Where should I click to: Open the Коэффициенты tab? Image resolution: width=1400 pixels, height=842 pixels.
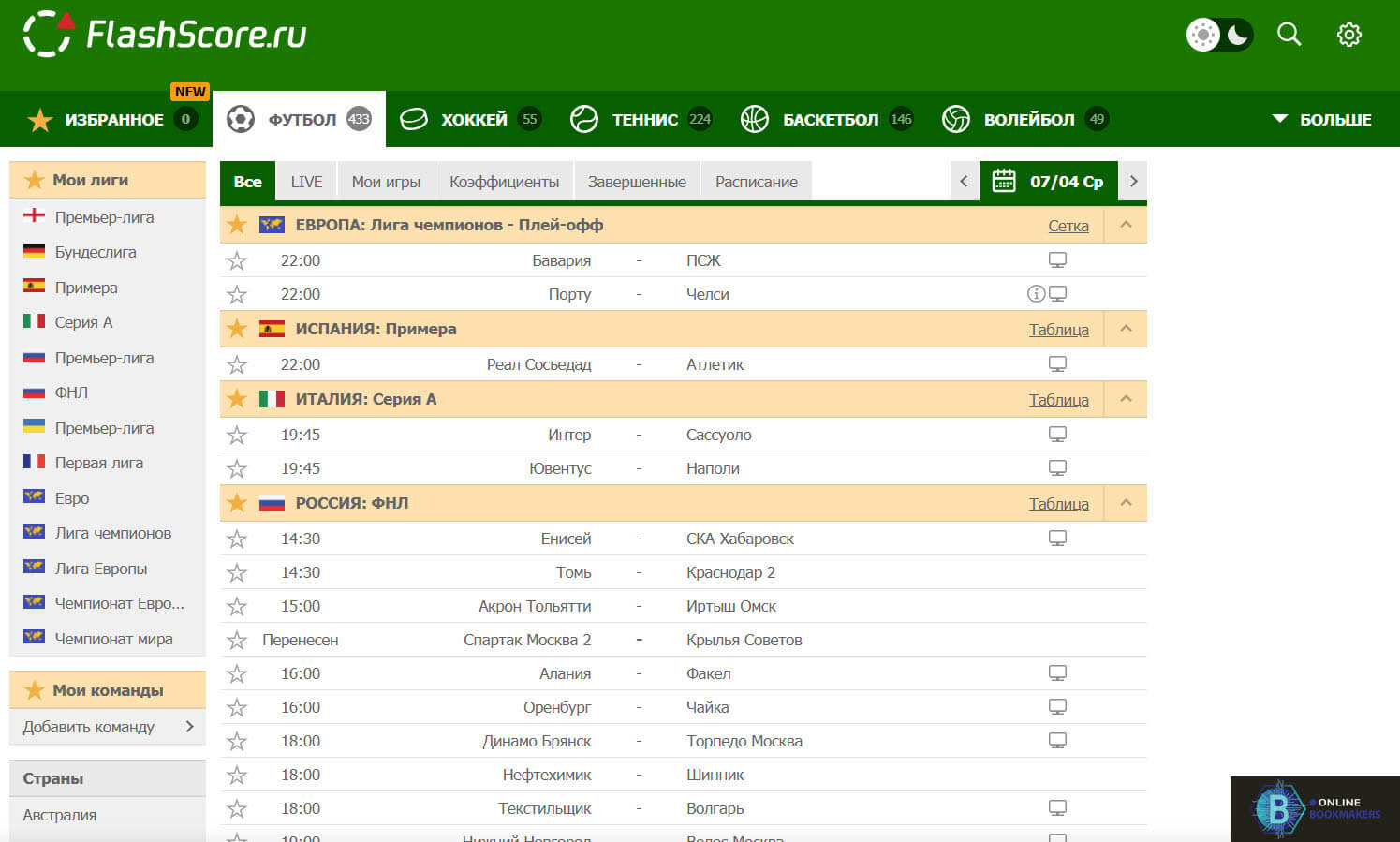pyautogui.click(x=504, y=182)
